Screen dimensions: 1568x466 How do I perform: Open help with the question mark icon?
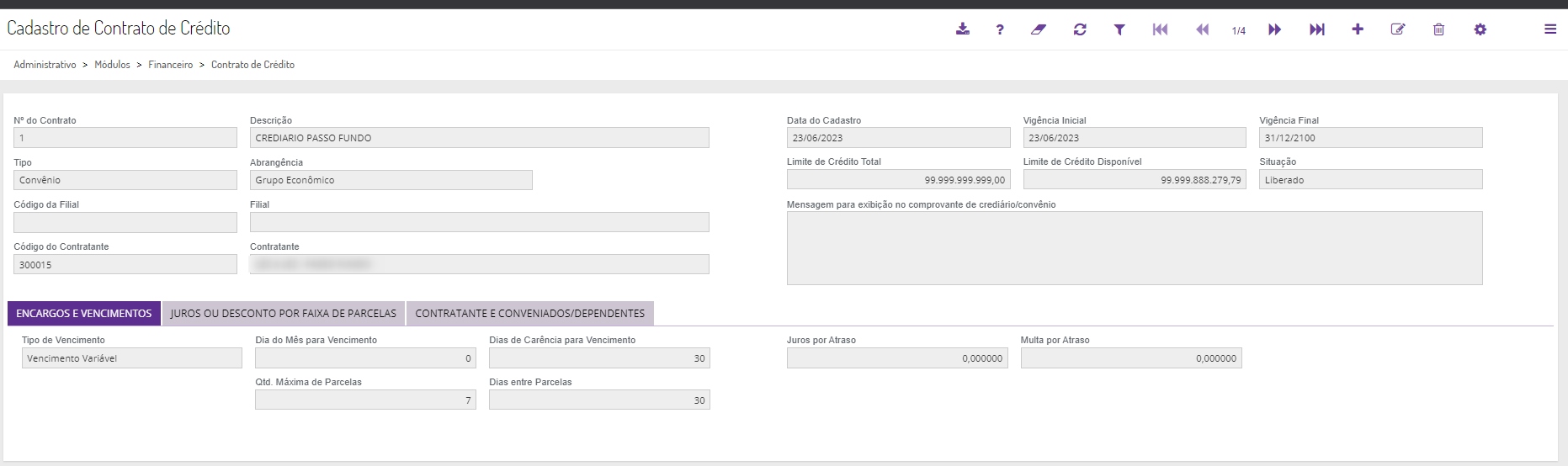click(1000, 29)
